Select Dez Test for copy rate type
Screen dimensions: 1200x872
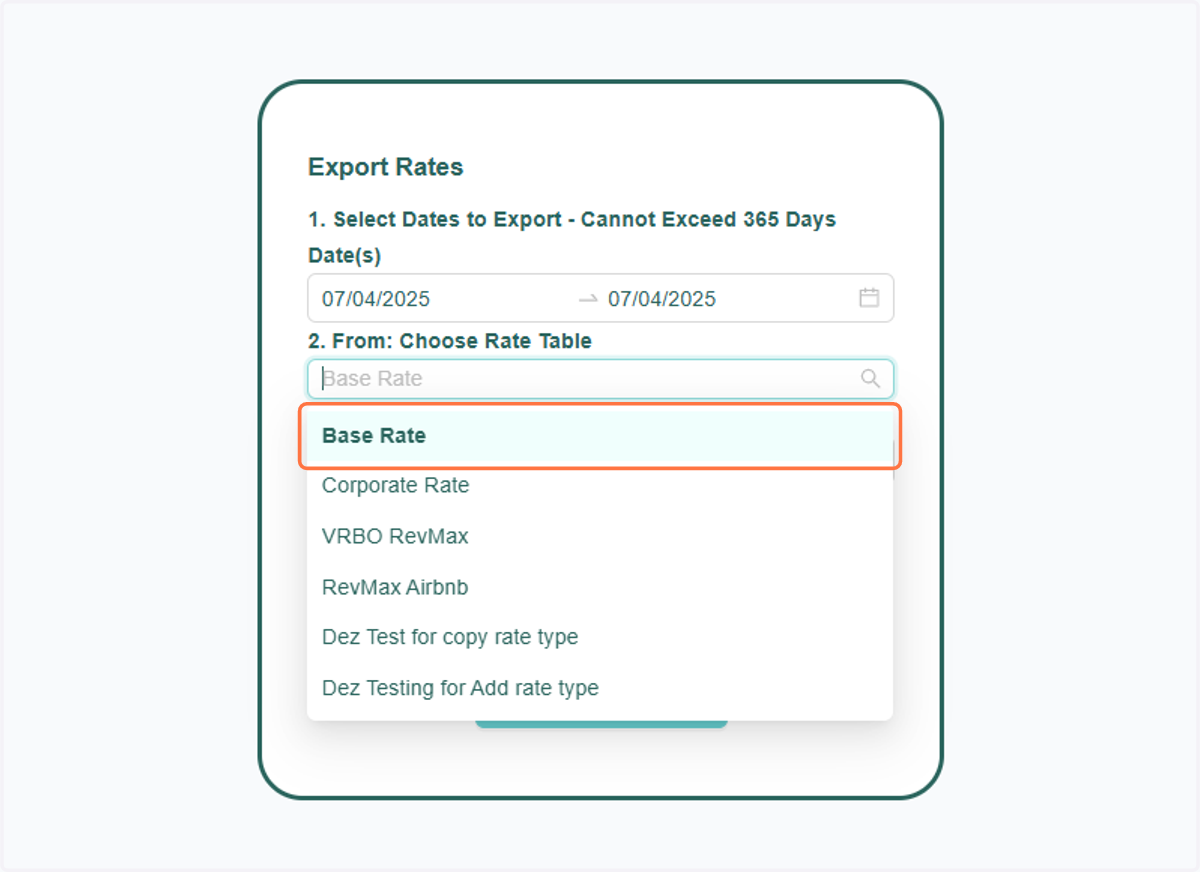pos(600,637)
